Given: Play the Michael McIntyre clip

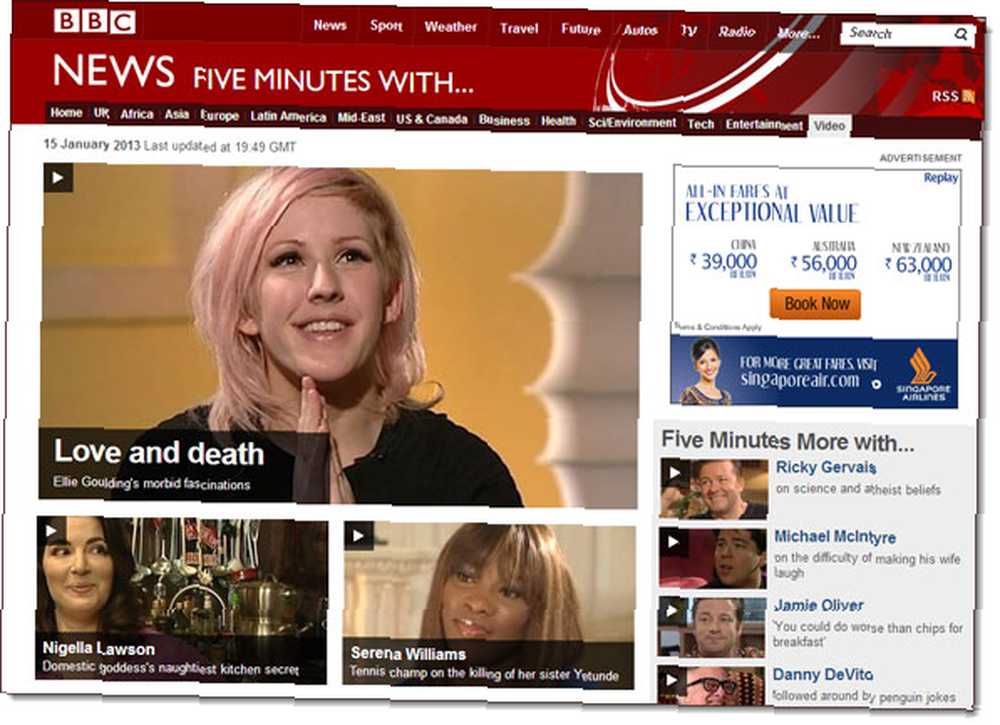Looking at the screenshot, I should click(673, 541).
